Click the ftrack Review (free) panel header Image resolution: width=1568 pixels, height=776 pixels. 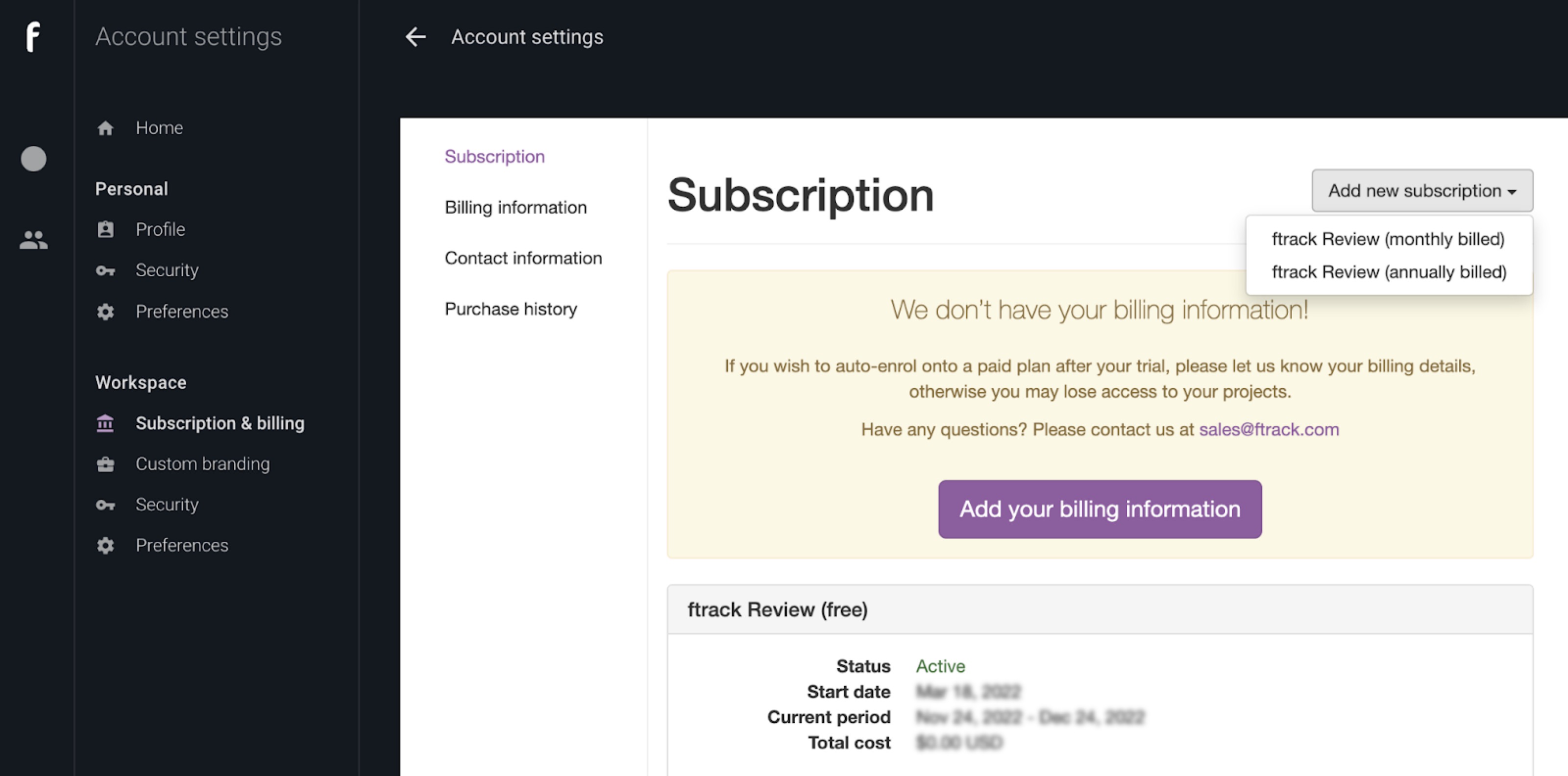1099,610
